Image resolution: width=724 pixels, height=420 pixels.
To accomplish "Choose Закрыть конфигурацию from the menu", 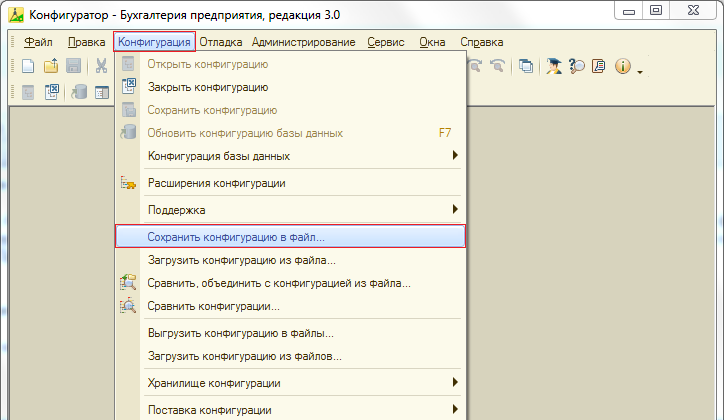I will click(290, 87).
